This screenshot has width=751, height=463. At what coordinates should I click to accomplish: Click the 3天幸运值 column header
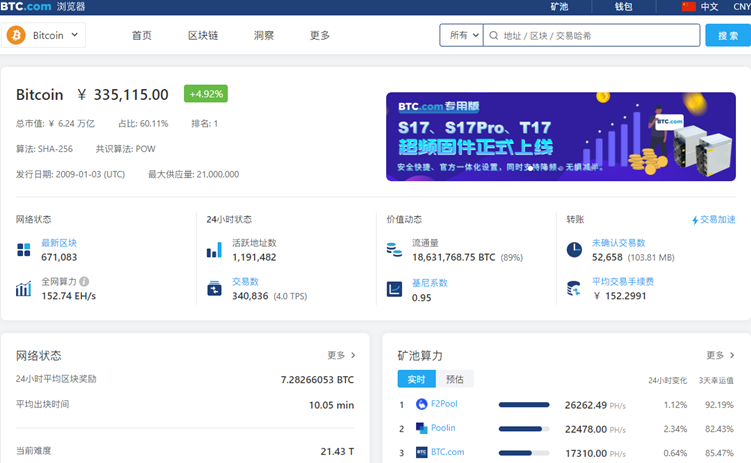(716, 380)
